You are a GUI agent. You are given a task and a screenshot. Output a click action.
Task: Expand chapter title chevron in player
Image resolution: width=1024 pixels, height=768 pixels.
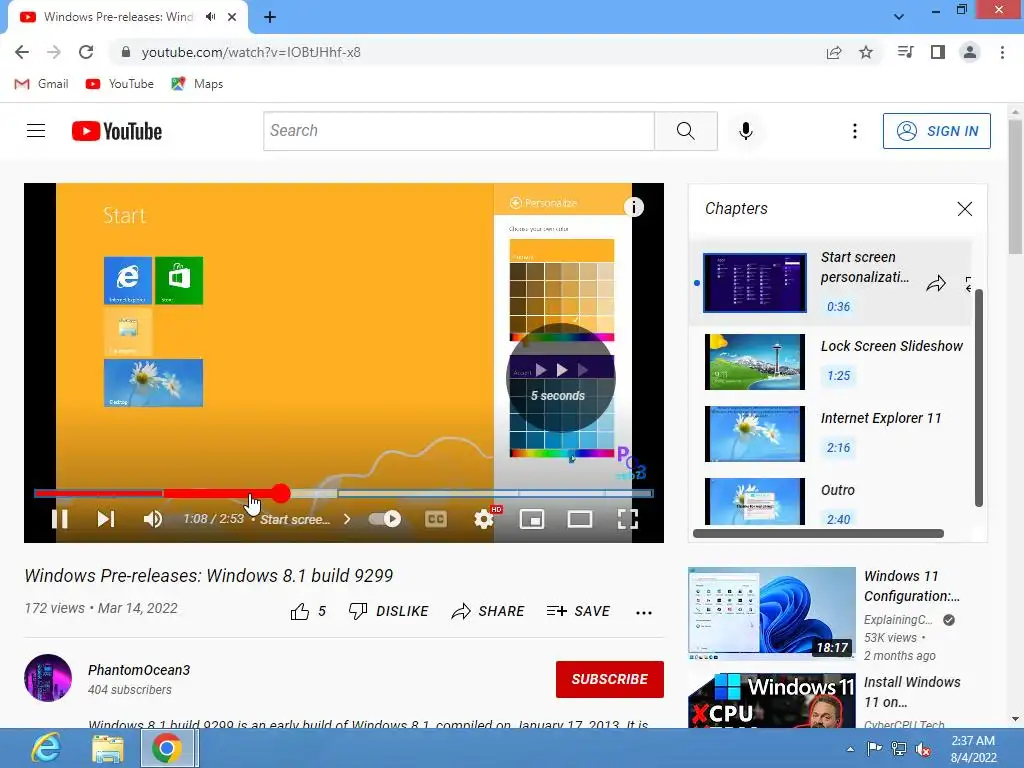347,519
